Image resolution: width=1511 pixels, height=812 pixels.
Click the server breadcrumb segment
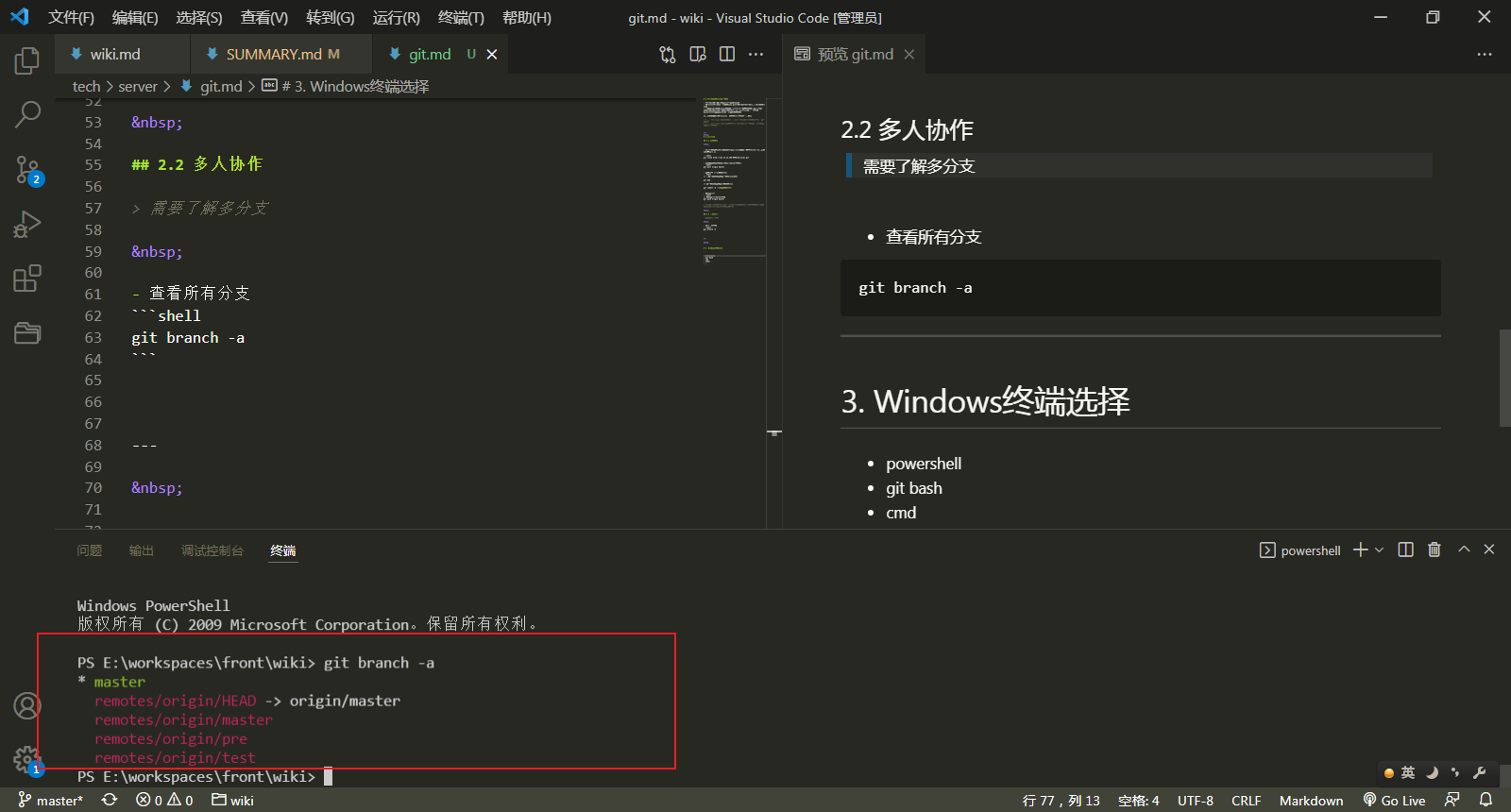[138, 86]
